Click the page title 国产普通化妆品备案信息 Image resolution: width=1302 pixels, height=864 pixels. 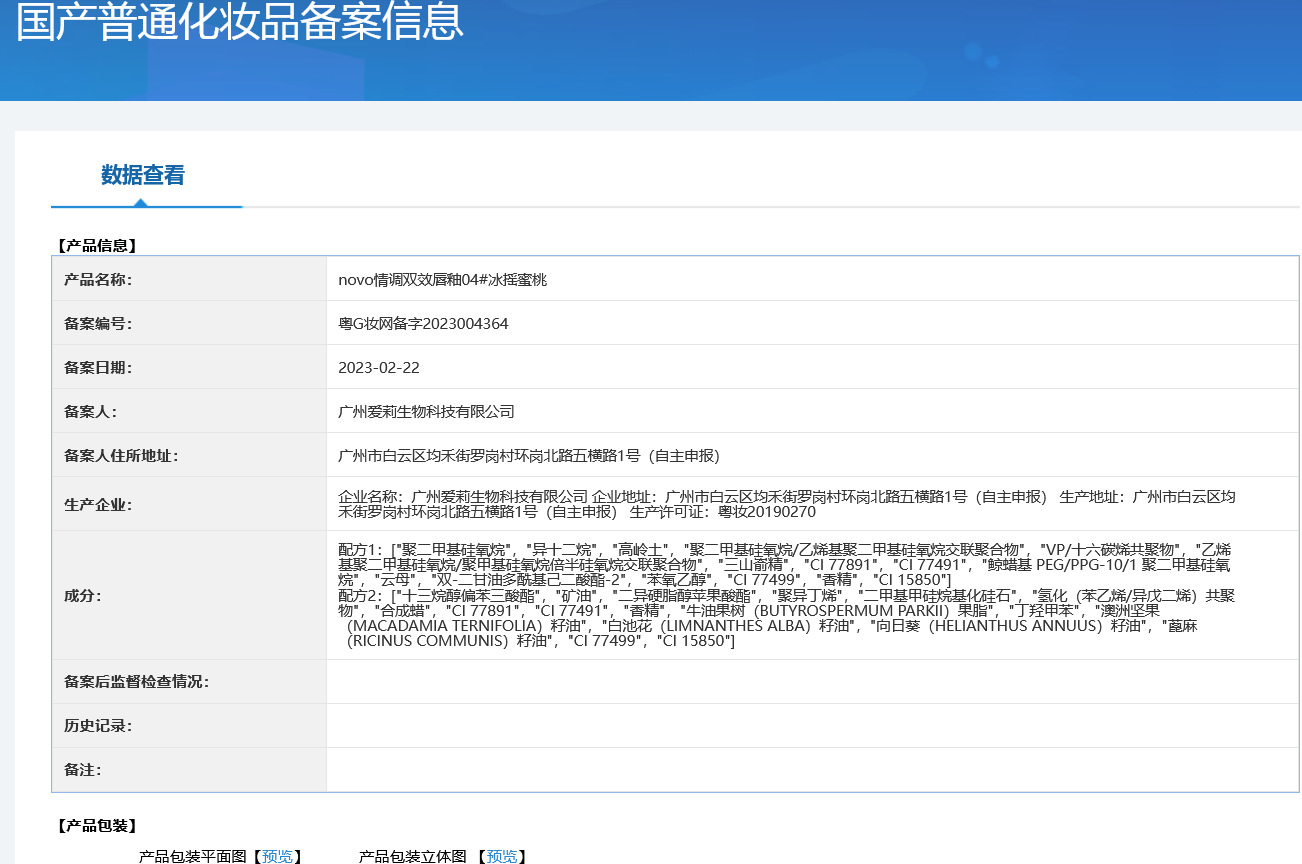coord(240,22)
